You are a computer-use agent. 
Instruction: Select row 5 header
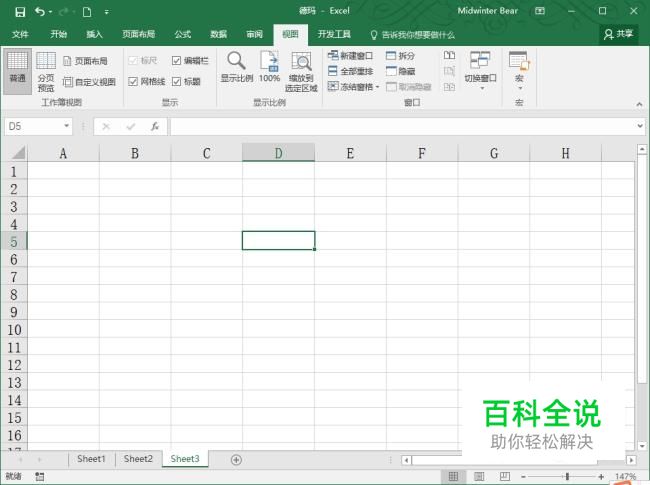14,241
